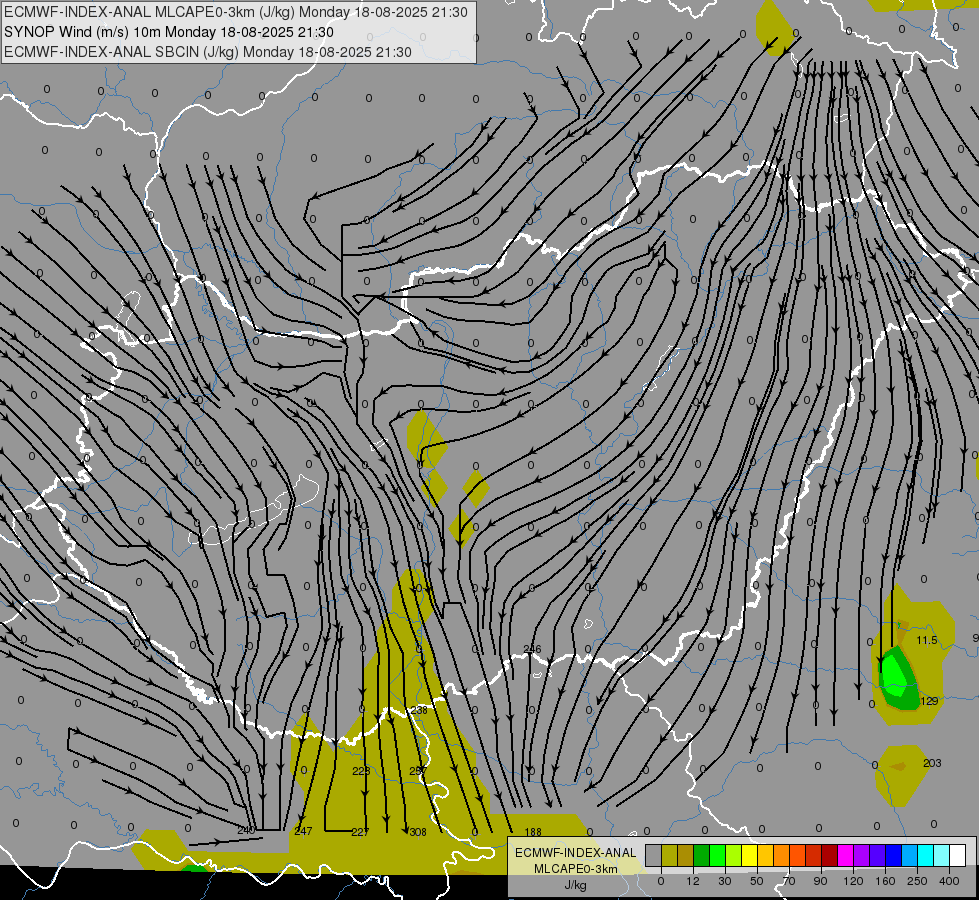Screen dimensions: 979x900
Task: Click the MLCAPE0-3km title line
Action: (x=236, y=12)
